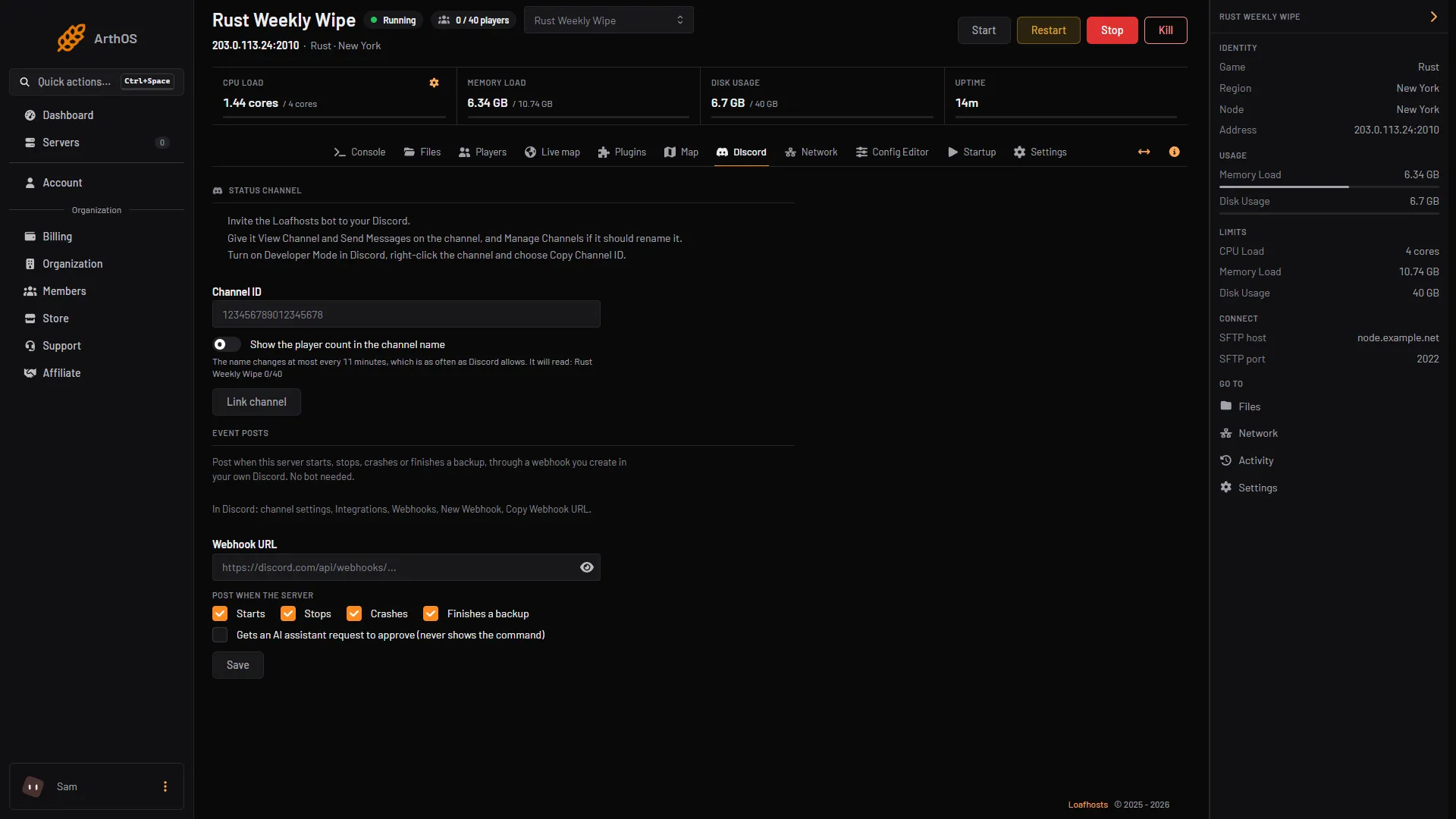Image resolution: width=1456 pixels, height=819 pixels.
Task: Open Store in the sidebar
Action: (96, 318)
